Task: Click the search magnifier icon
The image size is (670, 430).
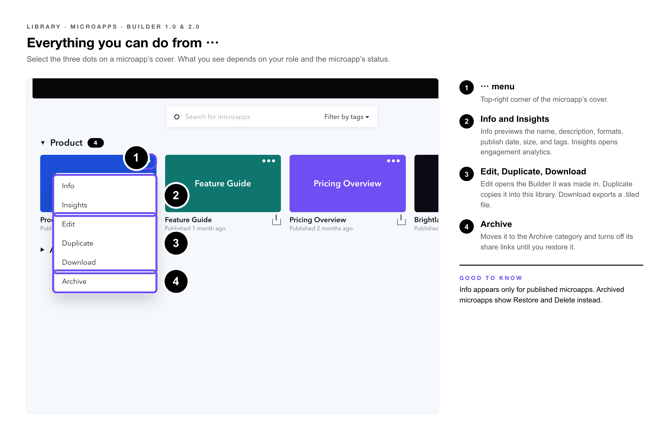Action: tap(177, 117)
